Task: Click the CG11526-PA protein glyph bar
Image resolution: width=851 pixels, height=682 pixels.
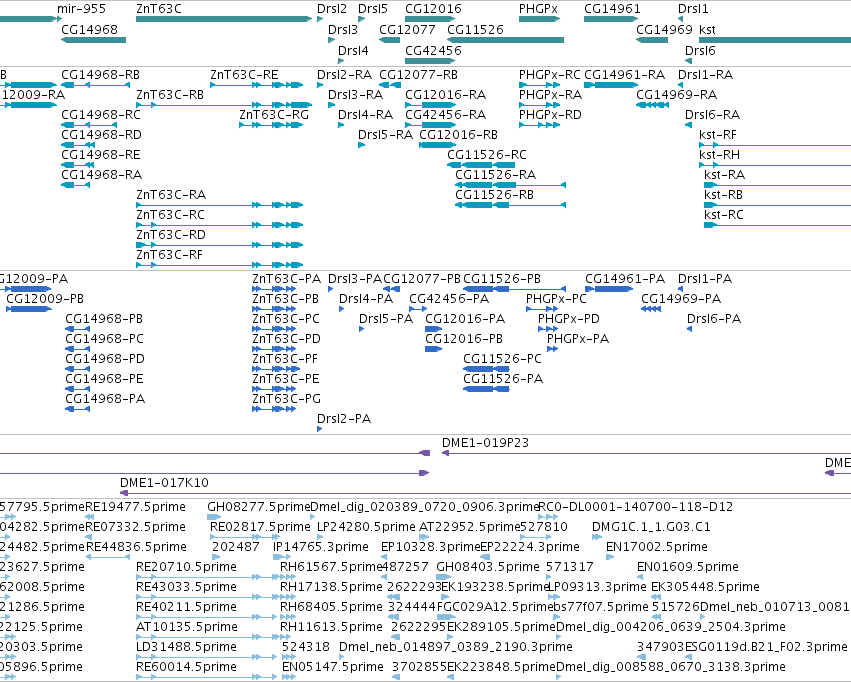Action: pos(486,389)
